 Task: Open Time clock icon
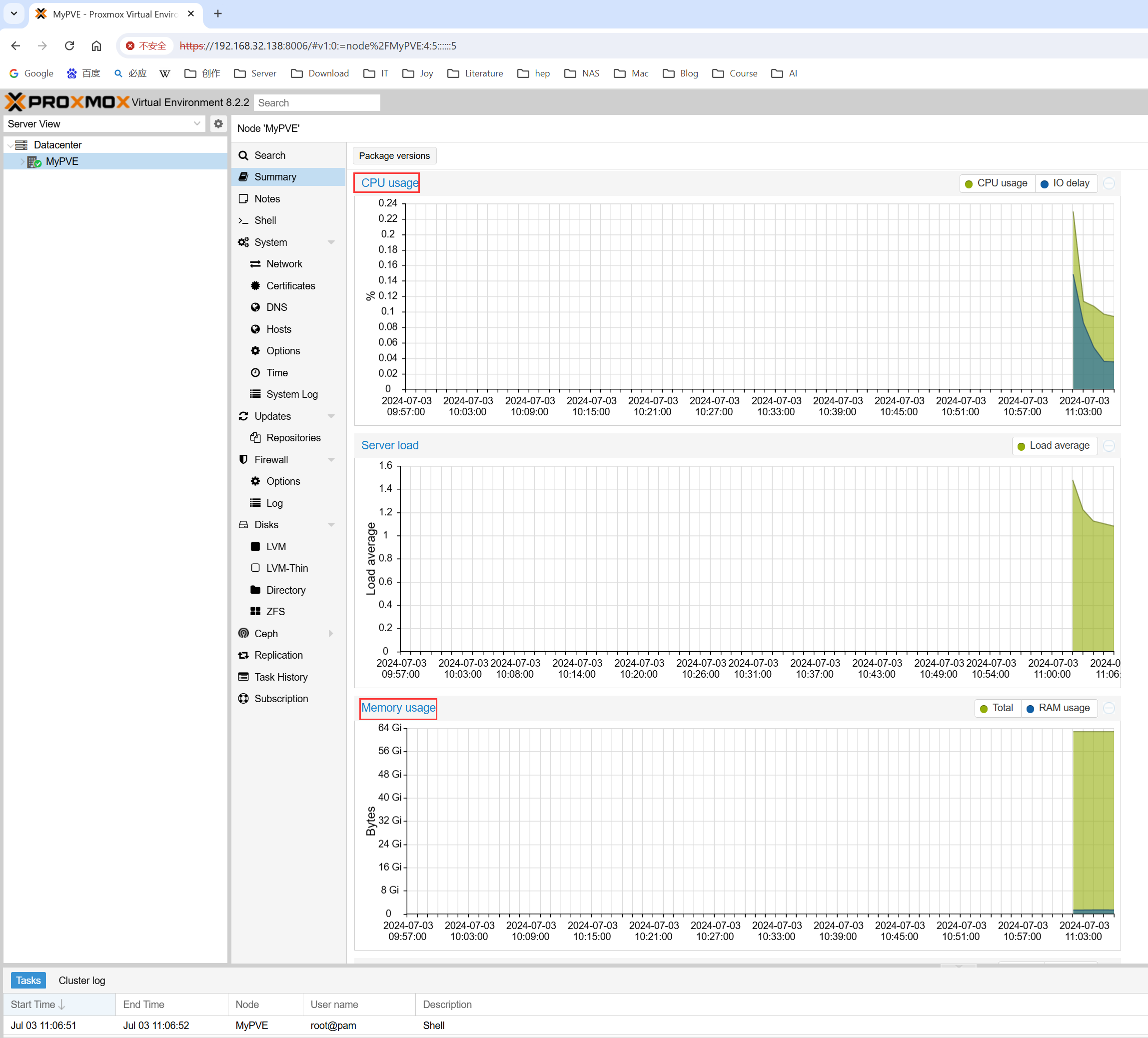pos(255,372)
